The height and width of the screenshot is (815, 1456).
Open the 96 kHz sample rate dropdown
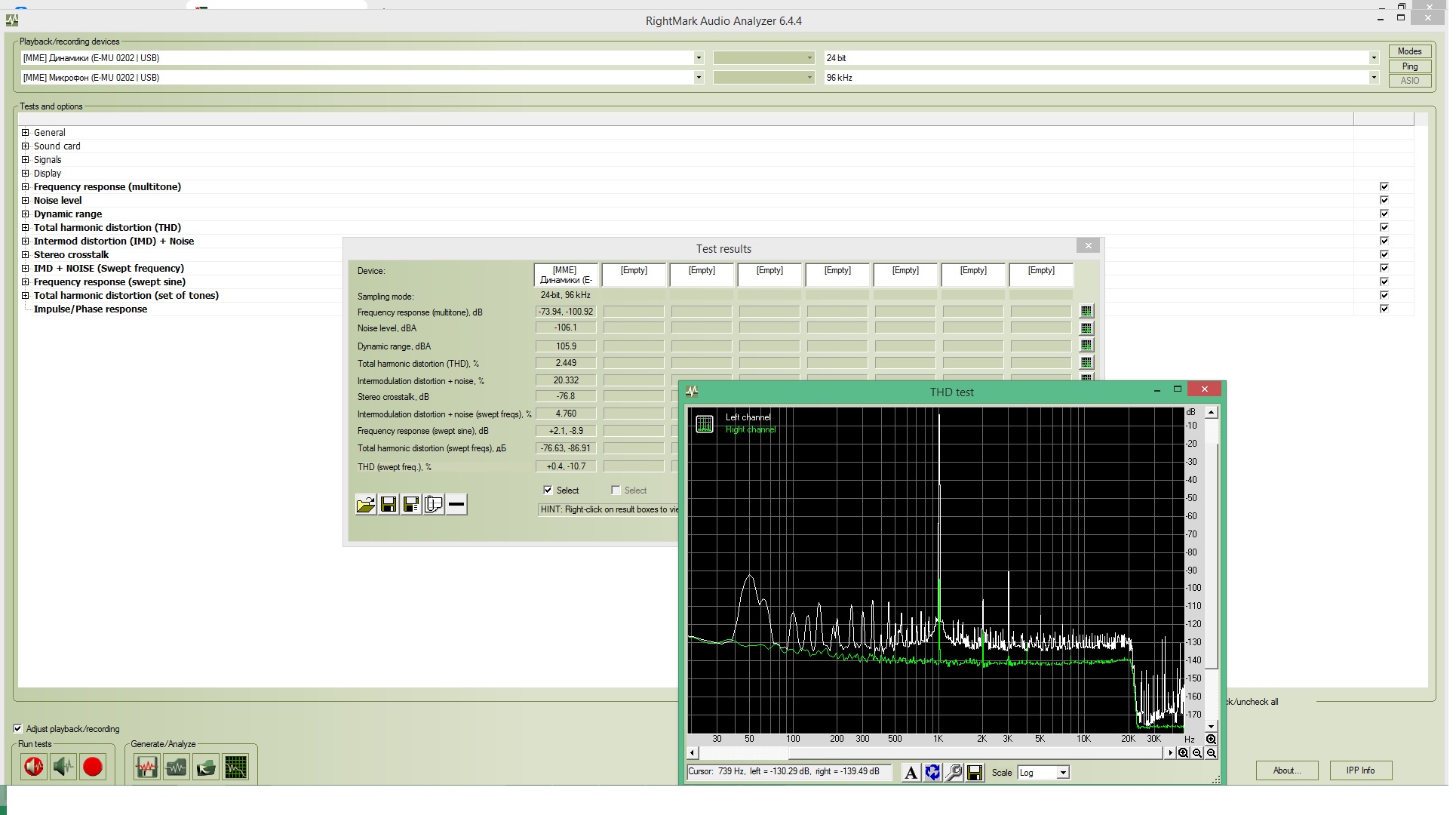pyautogui.click(x=1373, y=78)
